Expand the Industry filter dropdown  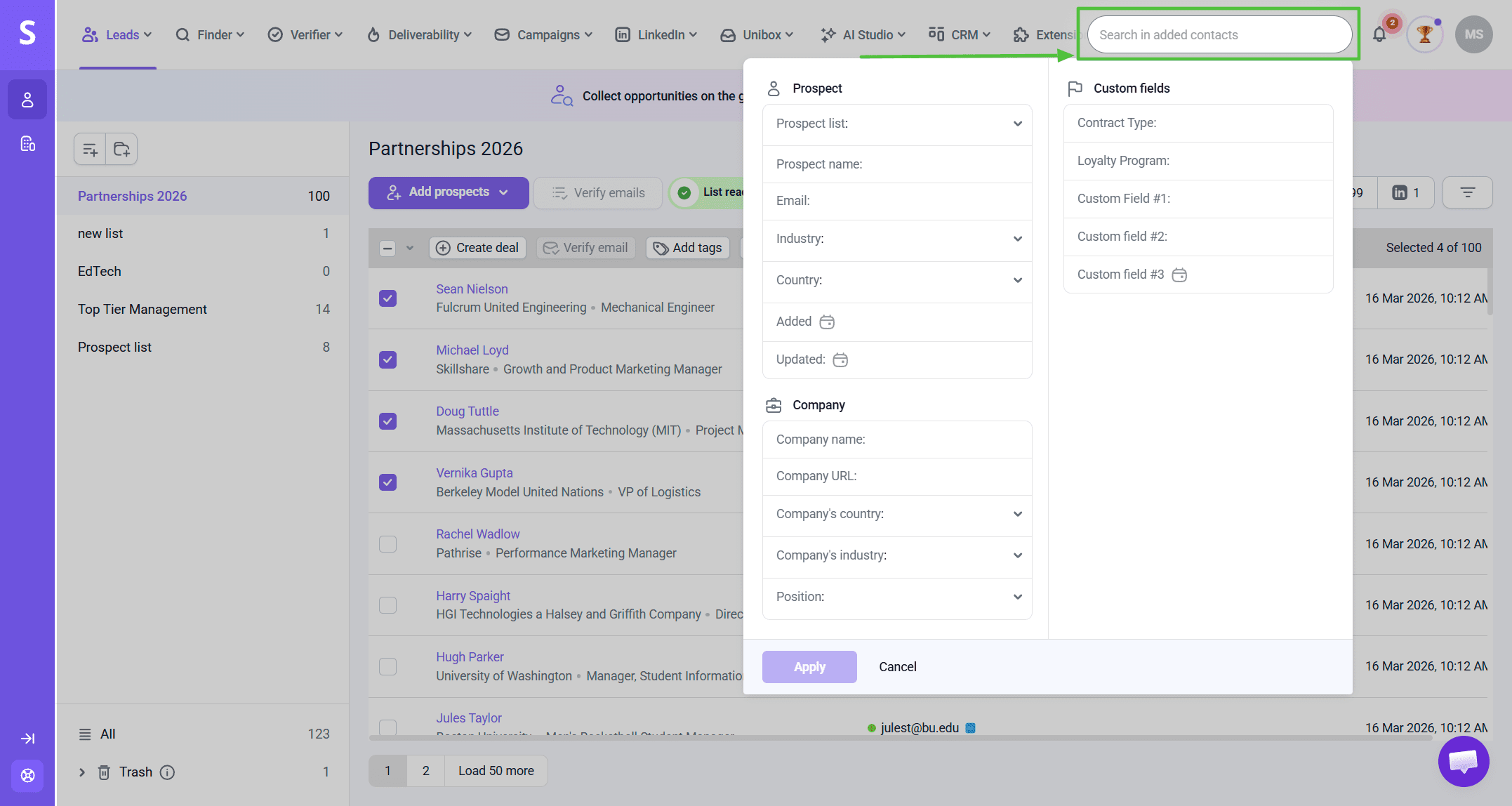point(896,239)
